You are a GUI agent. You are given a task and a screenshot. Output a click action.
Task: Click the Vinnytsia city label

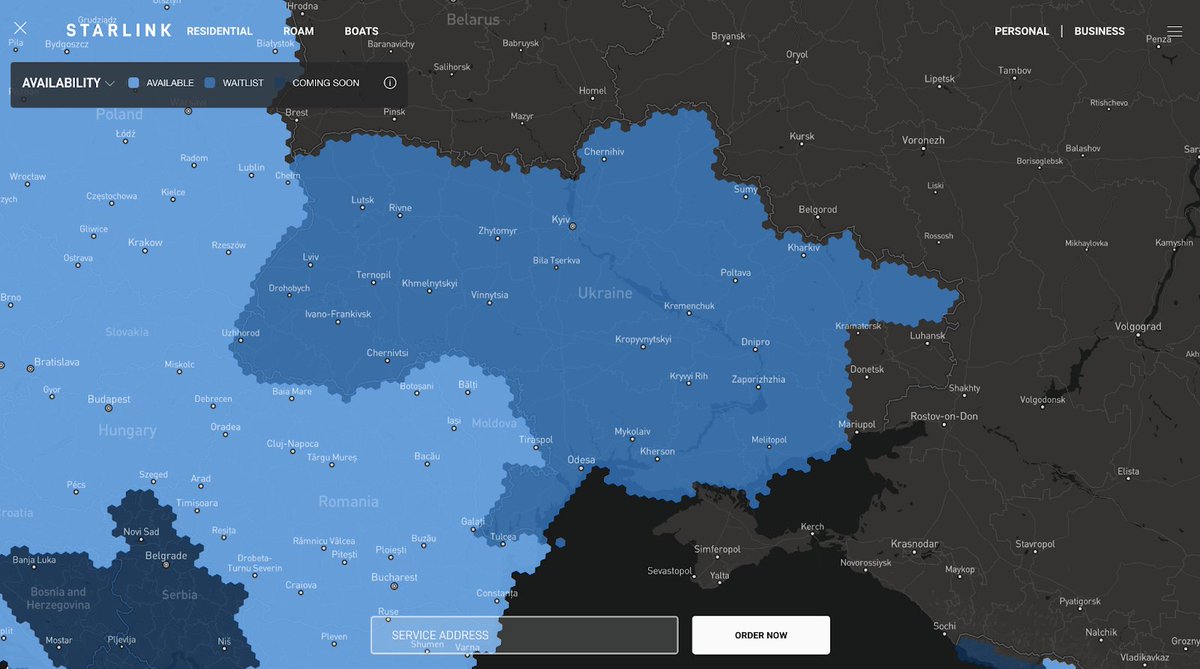pyautogui.click(x=490, y=295)
